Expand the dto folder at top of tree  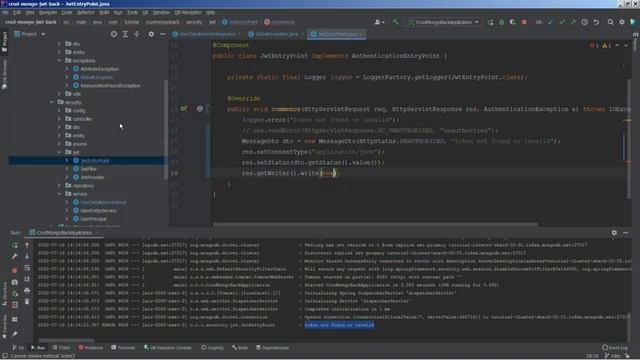click(59, 44)
